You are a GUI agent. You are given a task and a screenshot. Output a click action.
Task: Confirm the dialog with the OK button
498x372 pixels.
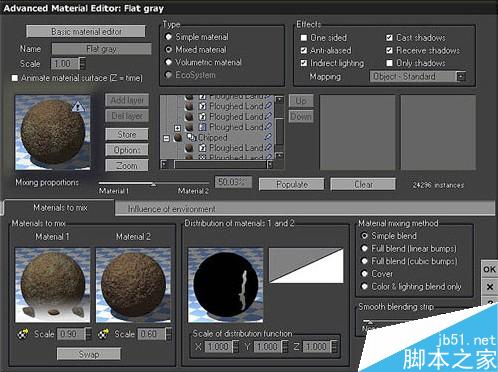489,269
